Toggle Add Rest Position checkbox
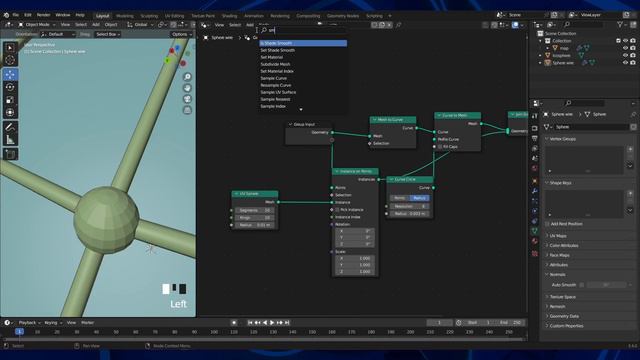This screenshot has height=360, width=640. (x=547, y=224)
